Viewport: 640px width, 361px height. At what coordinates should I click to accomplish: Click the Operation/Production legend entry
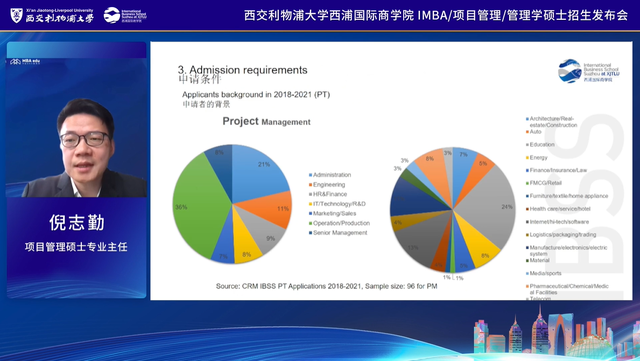point(339,223)
